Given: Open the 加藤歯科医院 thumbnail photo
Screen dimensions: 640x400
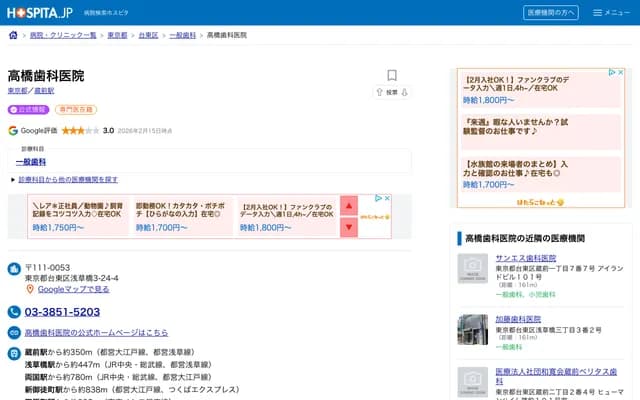Looking at the screenshot, I should pyautogui.click(x=473, y=329).
